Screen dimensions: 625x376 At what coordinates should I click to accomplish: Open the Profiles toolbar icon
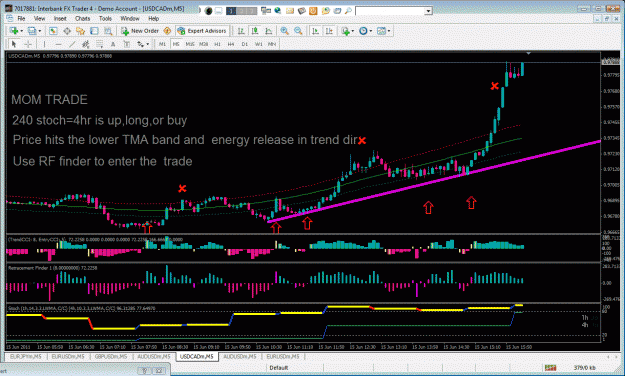pos(32,31)
